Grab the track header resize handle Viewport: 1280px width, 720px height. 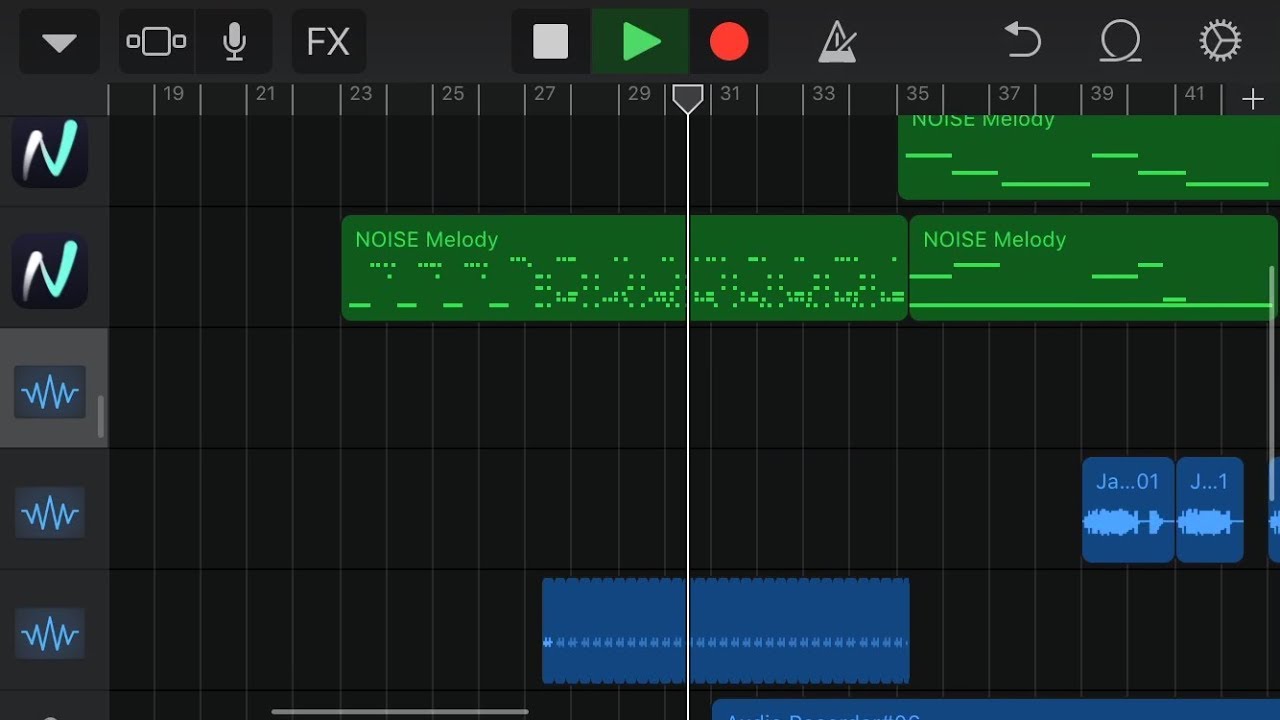tap(100, 416)
